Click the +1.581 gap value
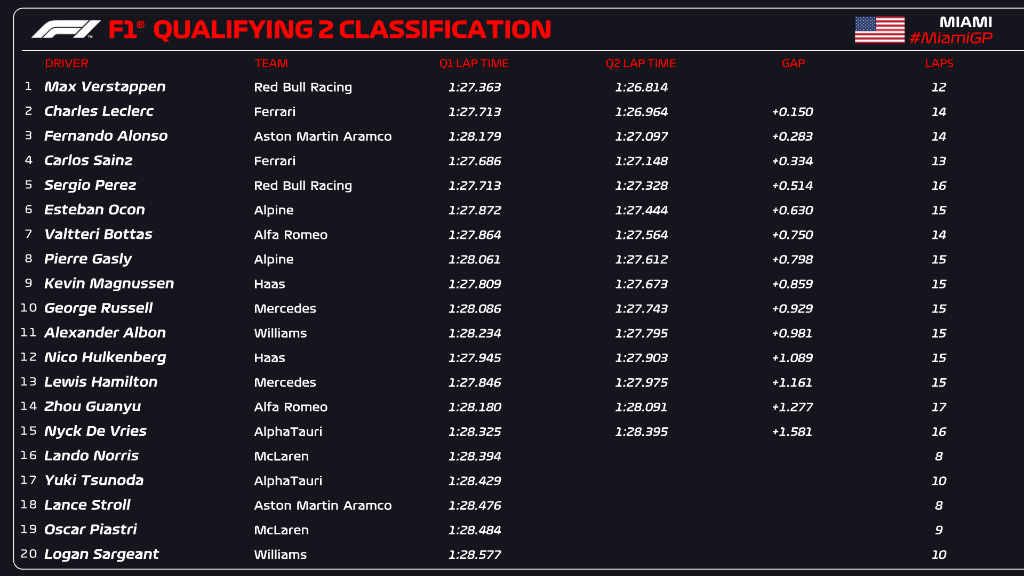This screenshot has height=576, width=1024. [x=792, y=431]
